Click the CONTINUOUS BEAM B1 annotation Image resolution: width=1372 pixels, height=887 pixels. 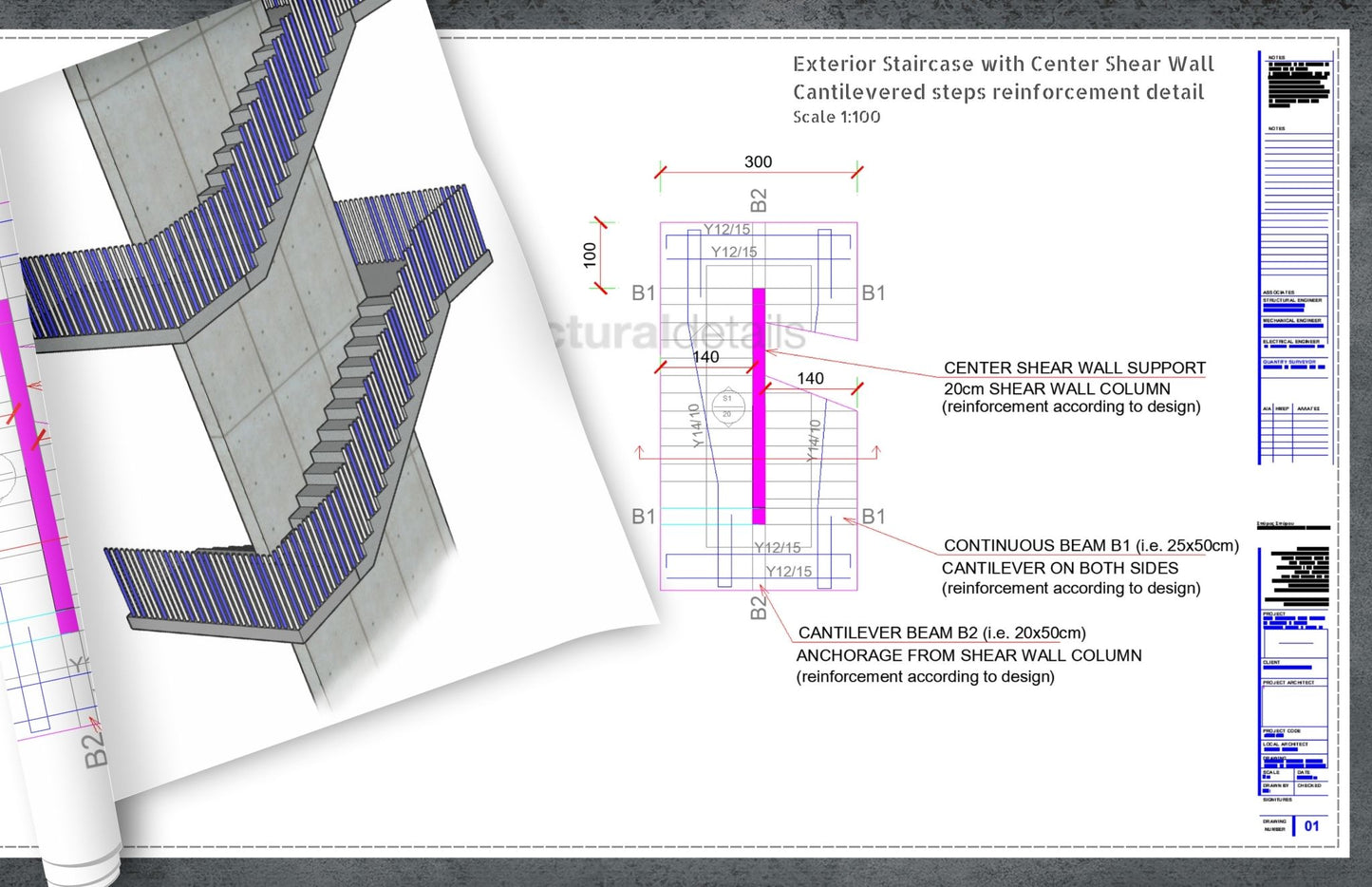tap(1090, 545)
